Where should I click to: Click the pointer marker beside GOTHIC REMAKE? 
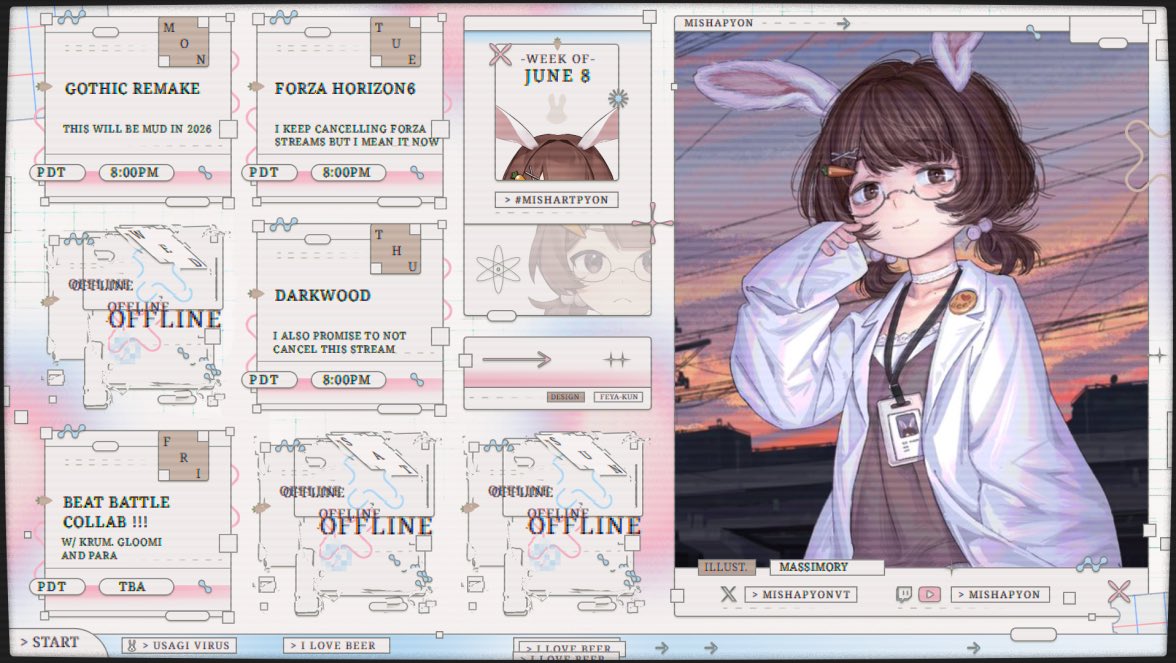(45, 87)
